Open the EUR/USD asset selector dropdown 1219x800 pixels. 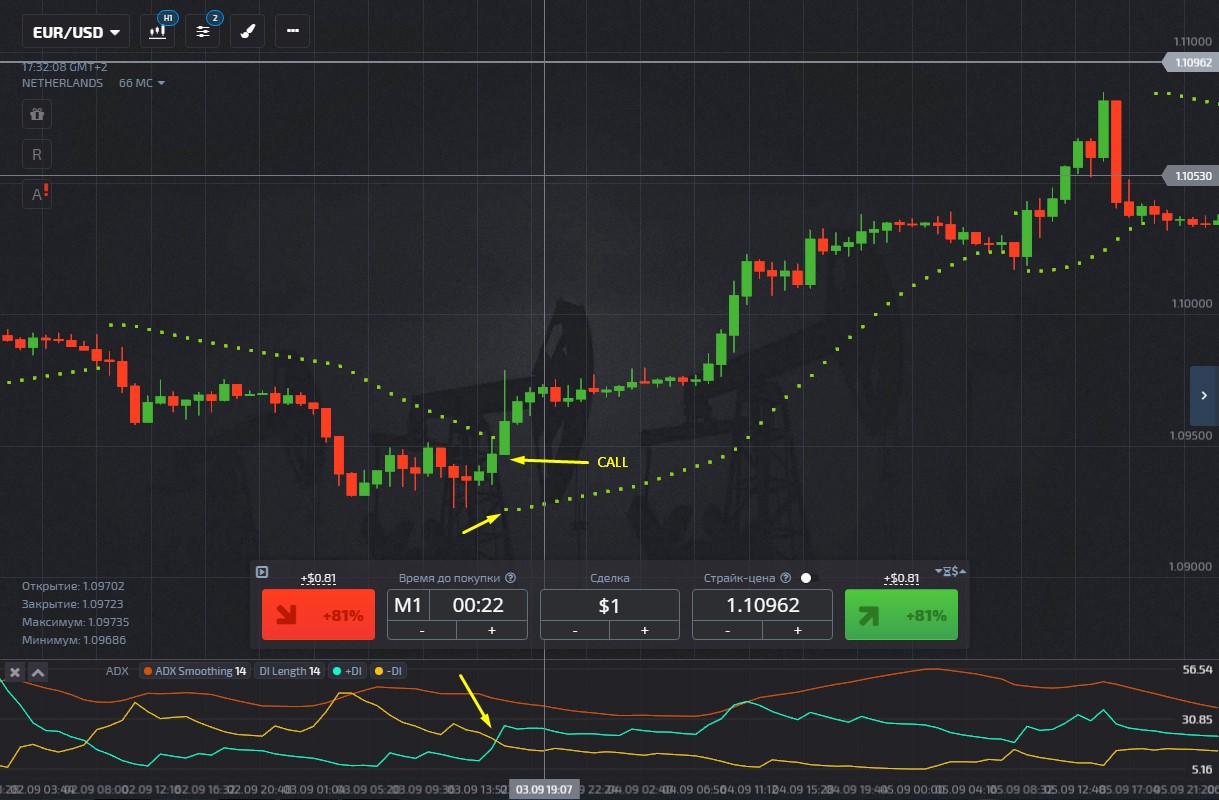click(x=76, y=32)
